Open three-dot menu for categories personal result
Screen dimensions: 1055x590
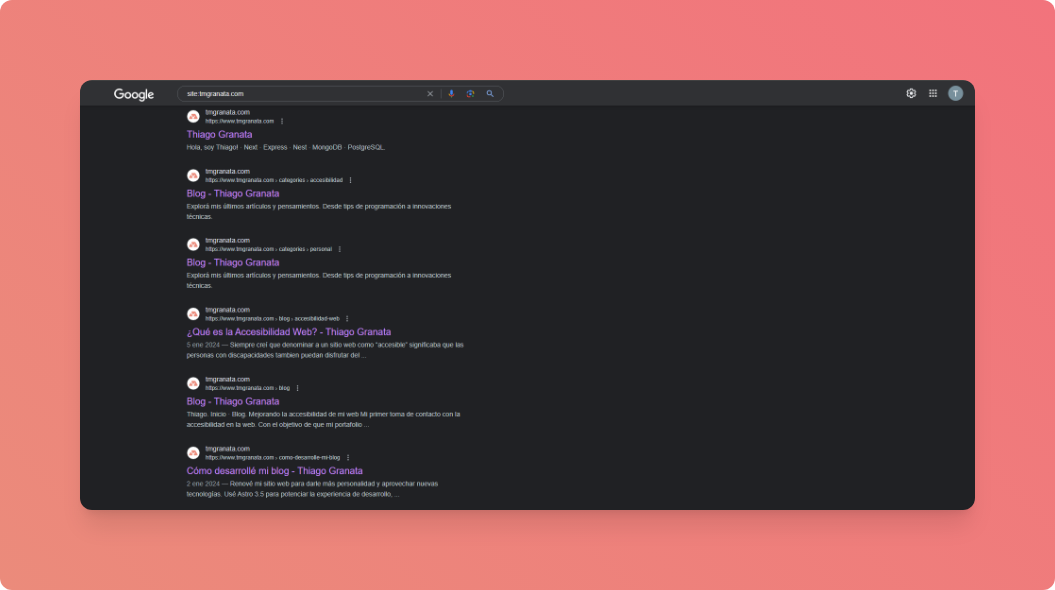(x=340, y=249)
